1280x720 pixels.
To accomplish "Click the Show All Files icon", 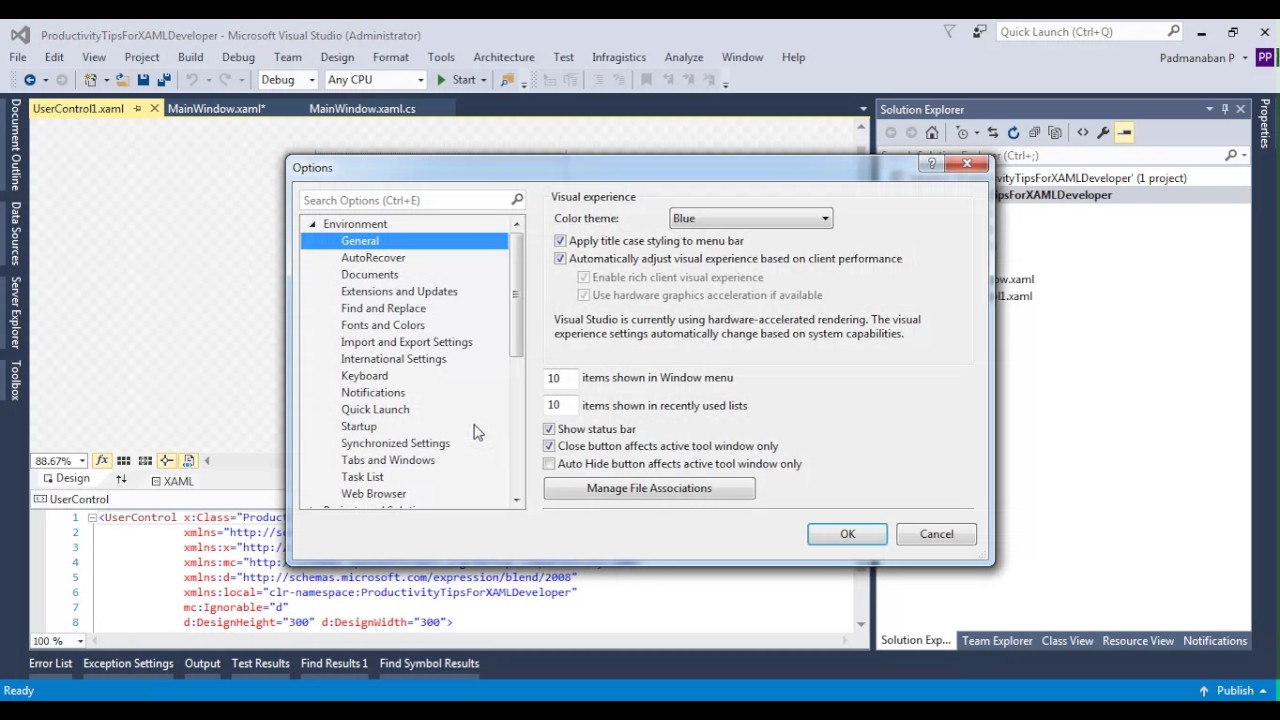I will (x=1055, y=132).
